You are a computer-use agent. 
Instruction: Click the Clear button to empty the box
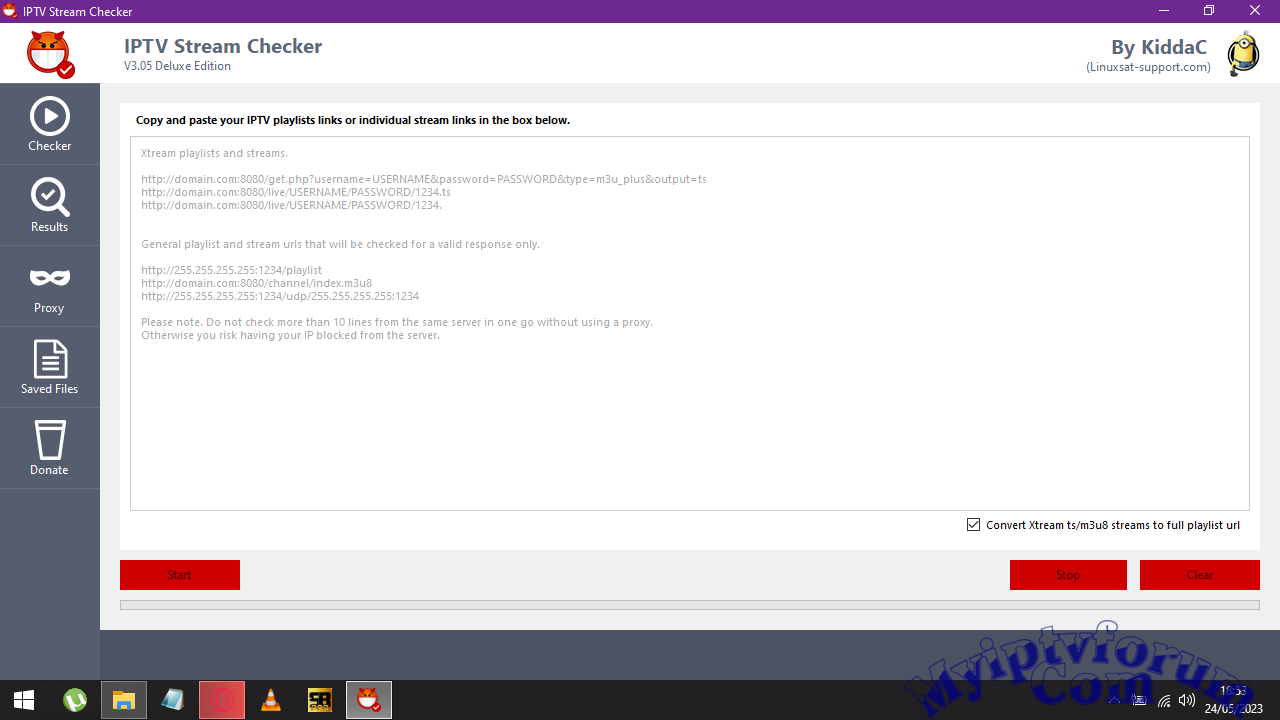1199,574
